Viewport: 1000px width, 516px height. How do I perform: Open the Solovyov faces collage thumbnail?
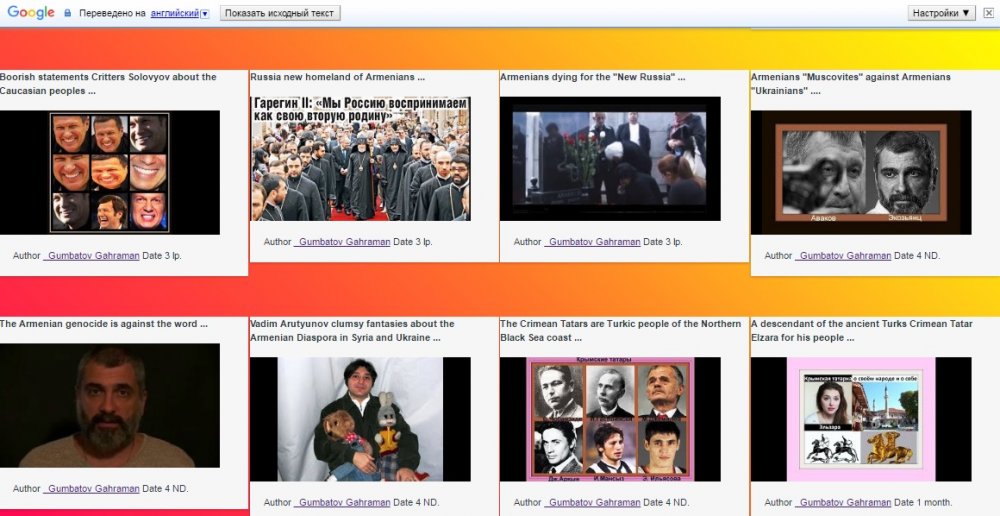(x=110, y=172)
